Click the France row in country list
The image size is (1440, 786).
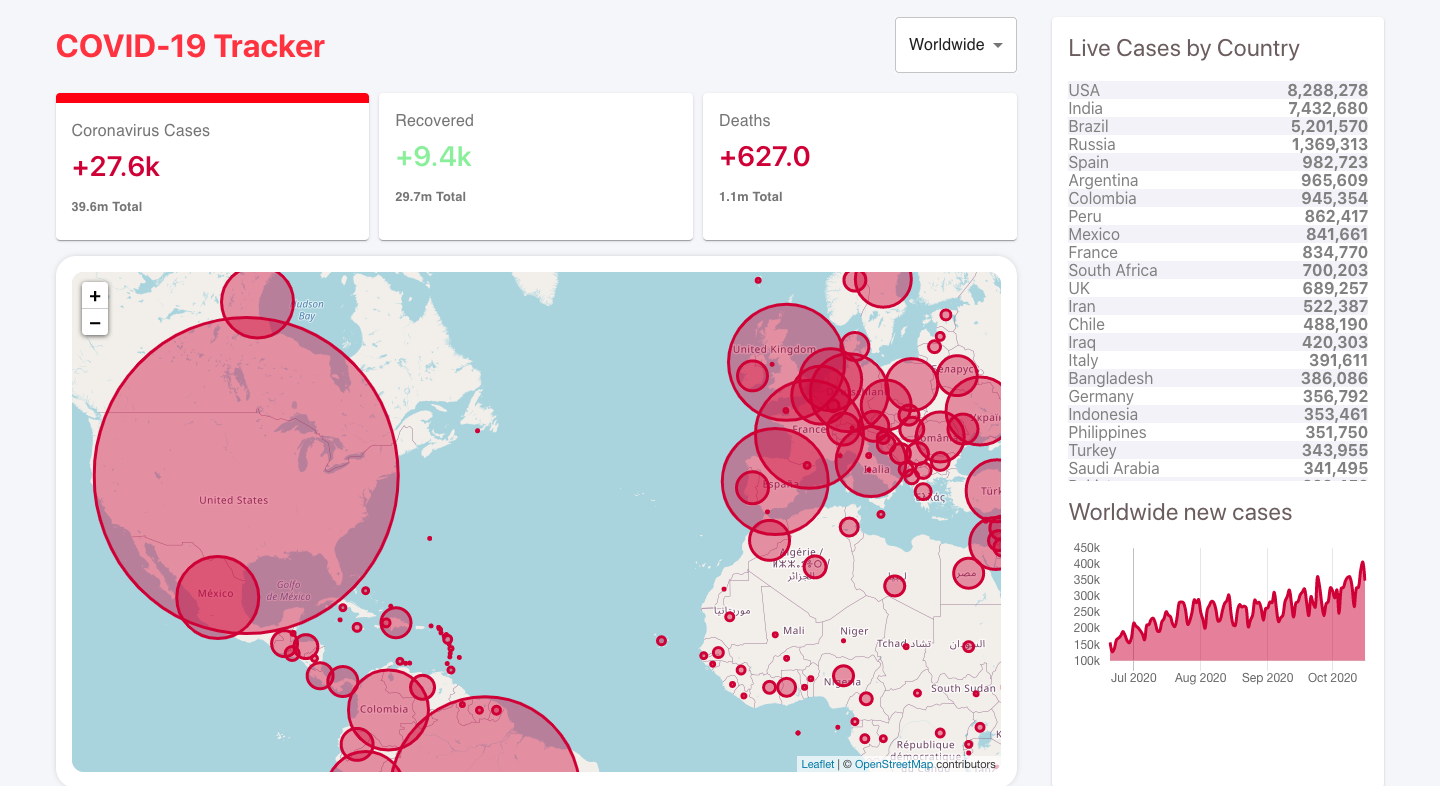[x=1218, y=252]
